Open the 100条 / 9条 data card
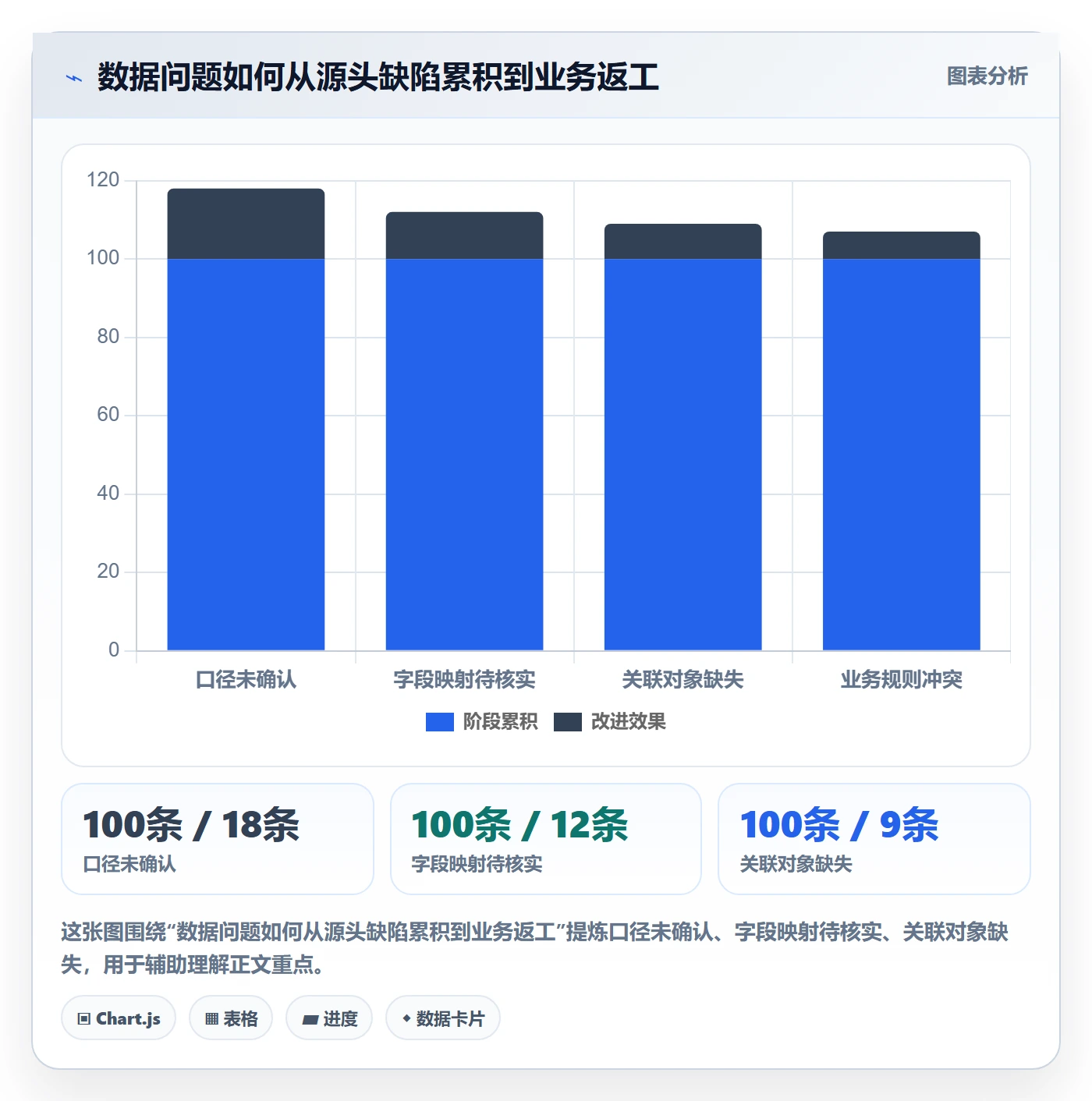 (x=874, y=839)
